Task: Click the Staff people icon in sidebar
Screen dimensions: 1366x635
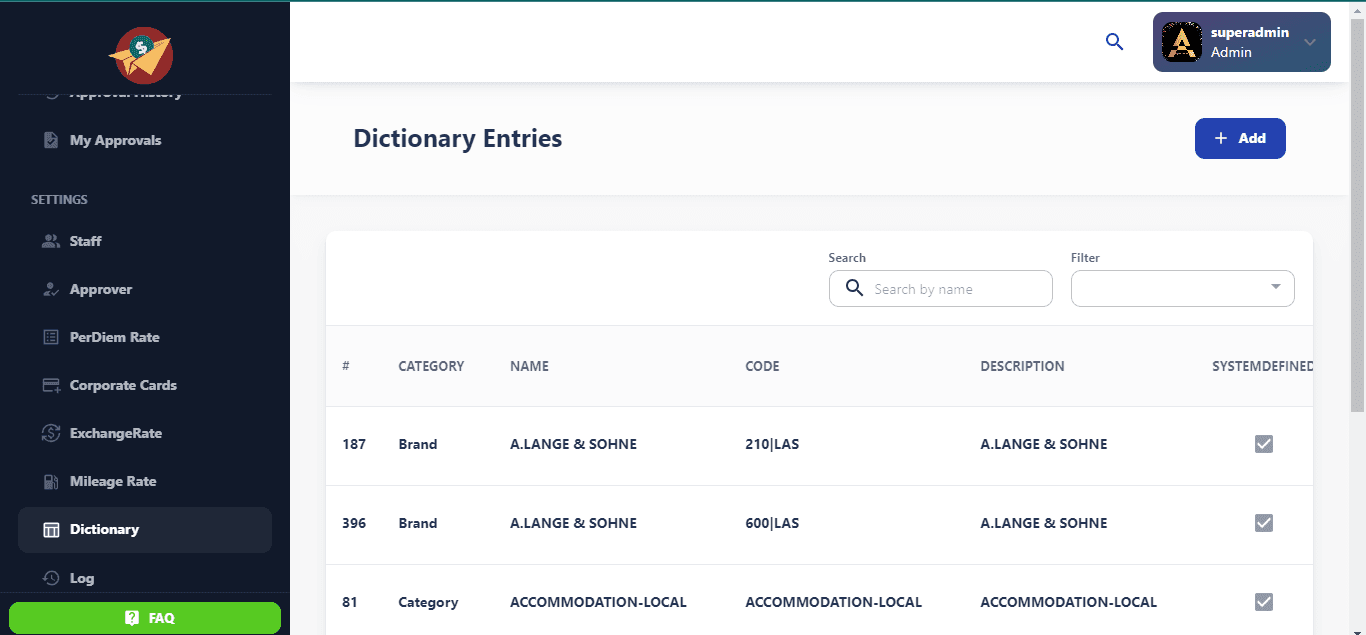Action: 51,241
